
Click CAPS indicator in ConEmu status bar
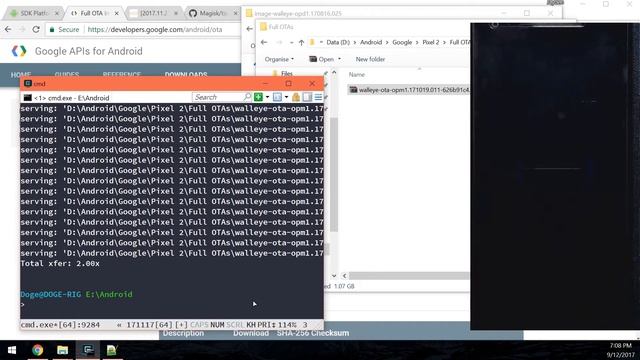point(199,325)
